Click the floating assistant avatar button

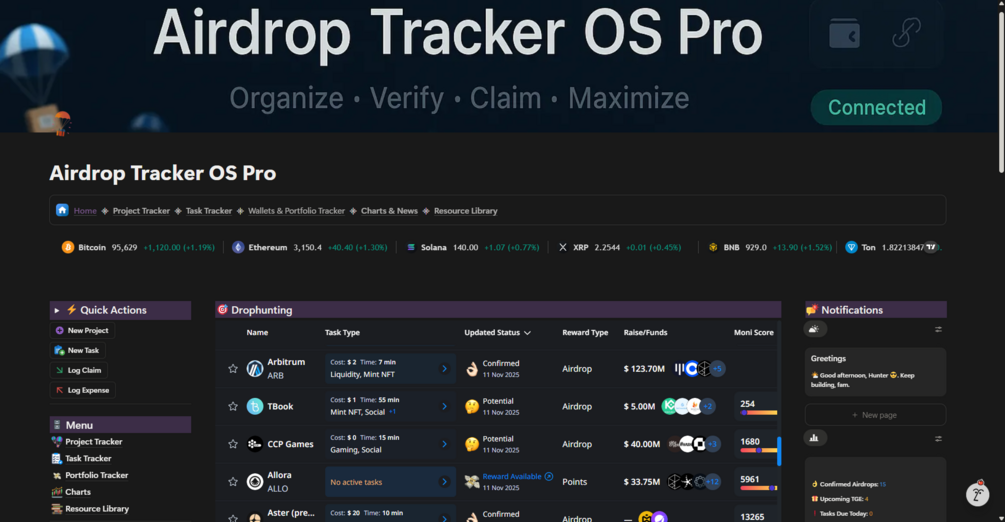click(977, 494)
